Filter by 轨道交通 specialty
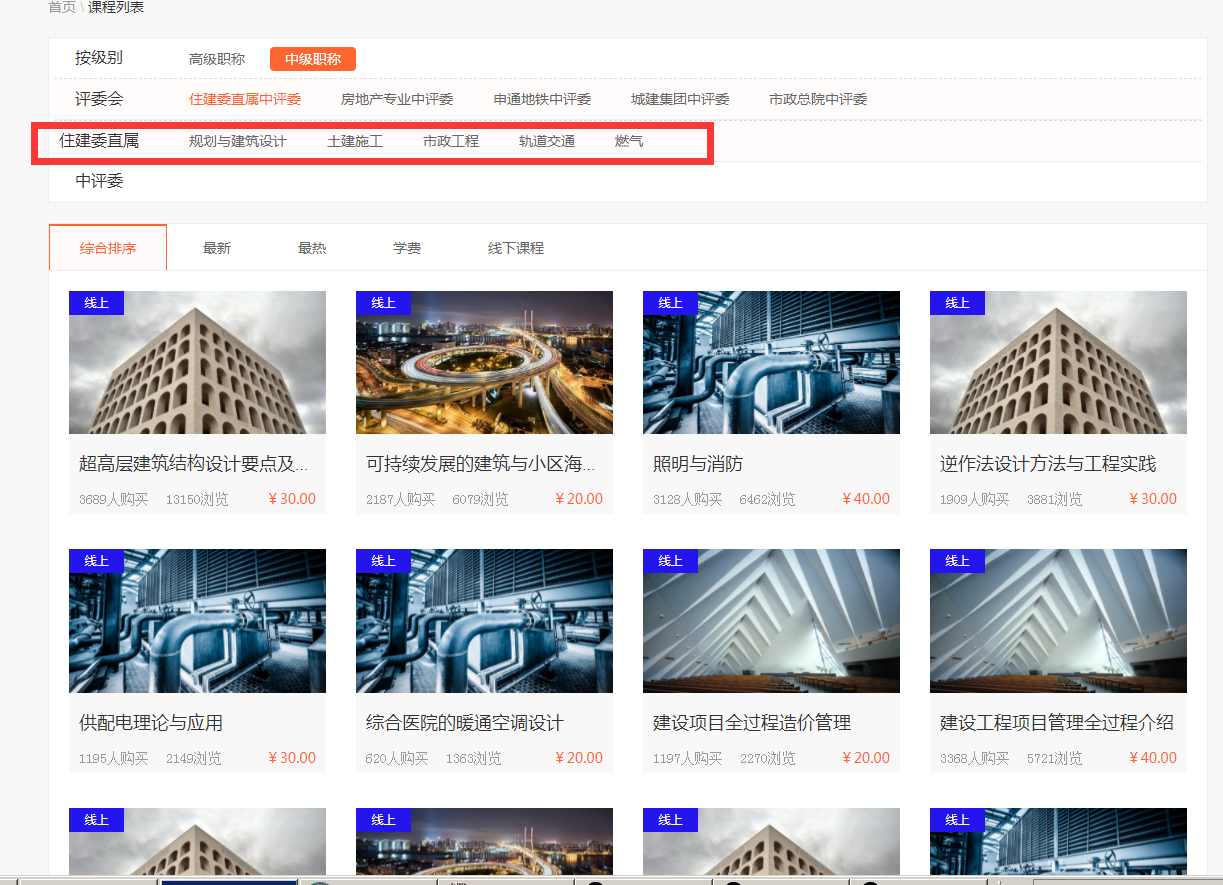The height and width of the screenshot is (885, 1223). tap(547, 141)
